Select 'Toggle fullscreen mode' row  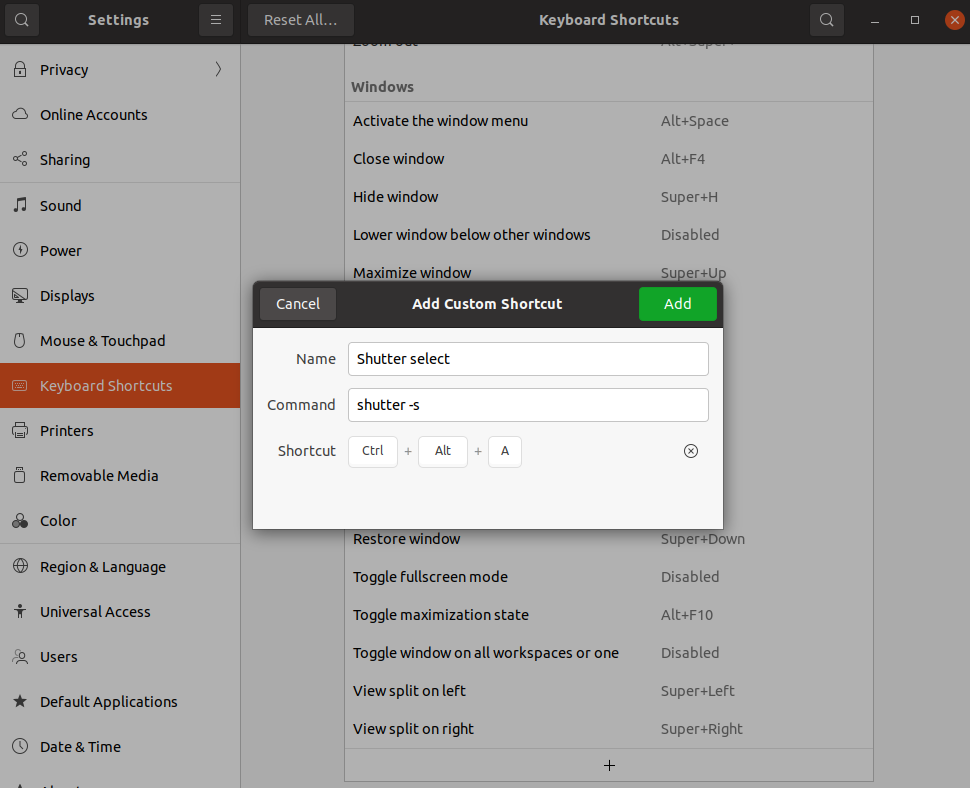click(x=609, y=577)
